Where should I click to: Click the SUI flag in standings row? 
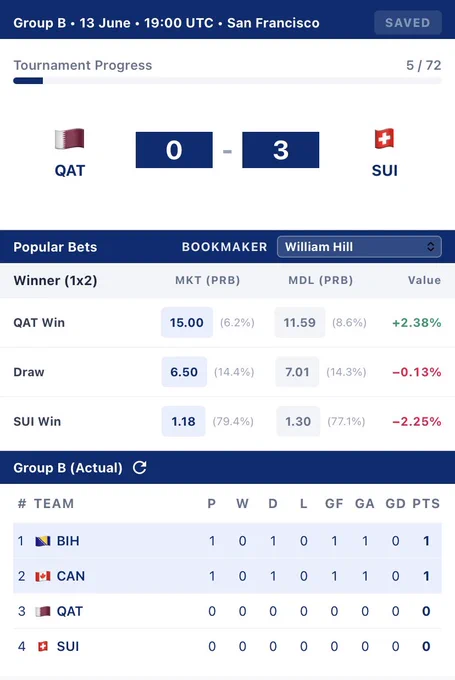click(43, 646)
